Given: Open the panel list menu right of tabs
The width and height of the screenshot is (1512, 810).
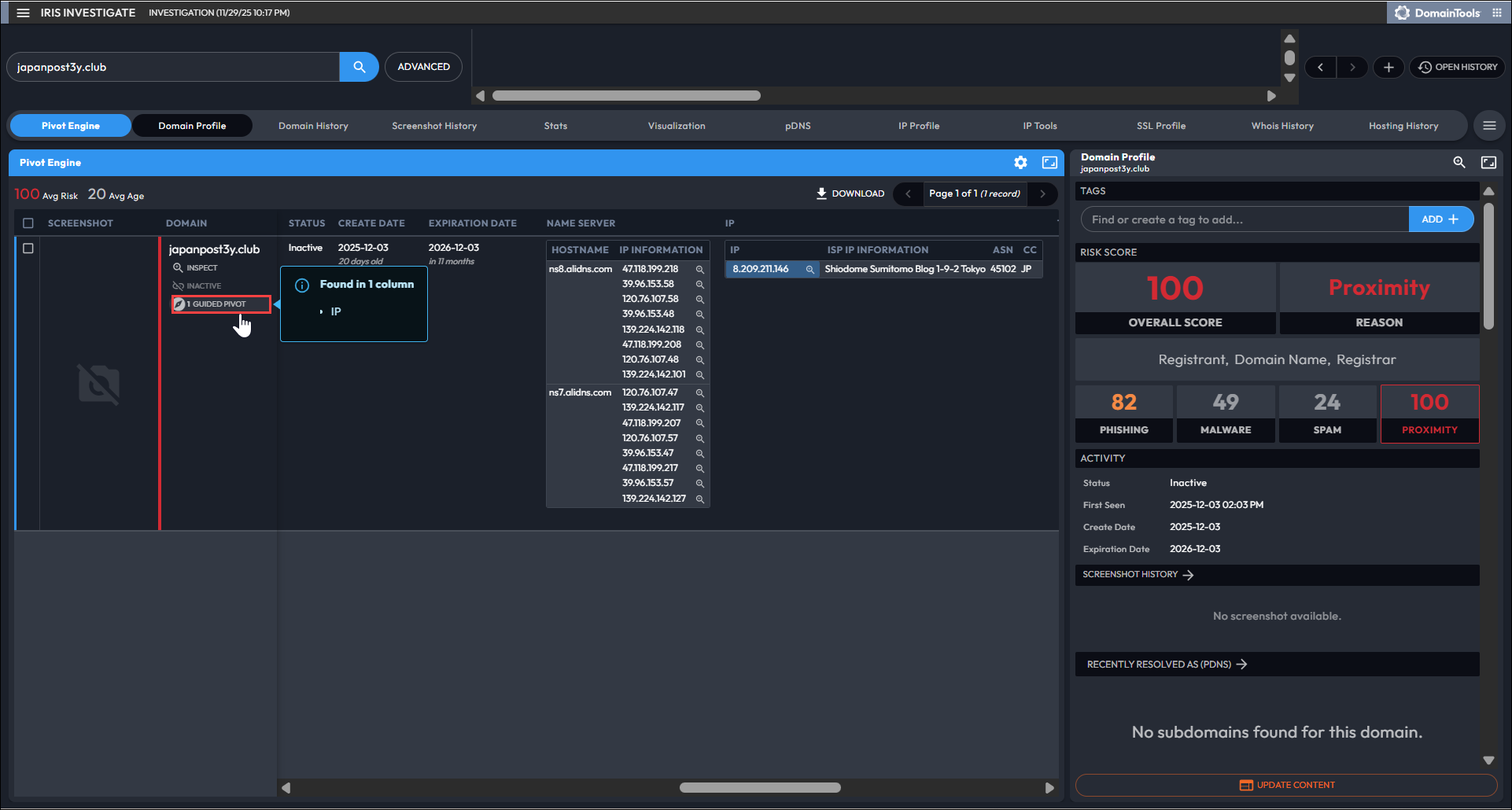Looking at the screenshot, I should point(1489,126).
